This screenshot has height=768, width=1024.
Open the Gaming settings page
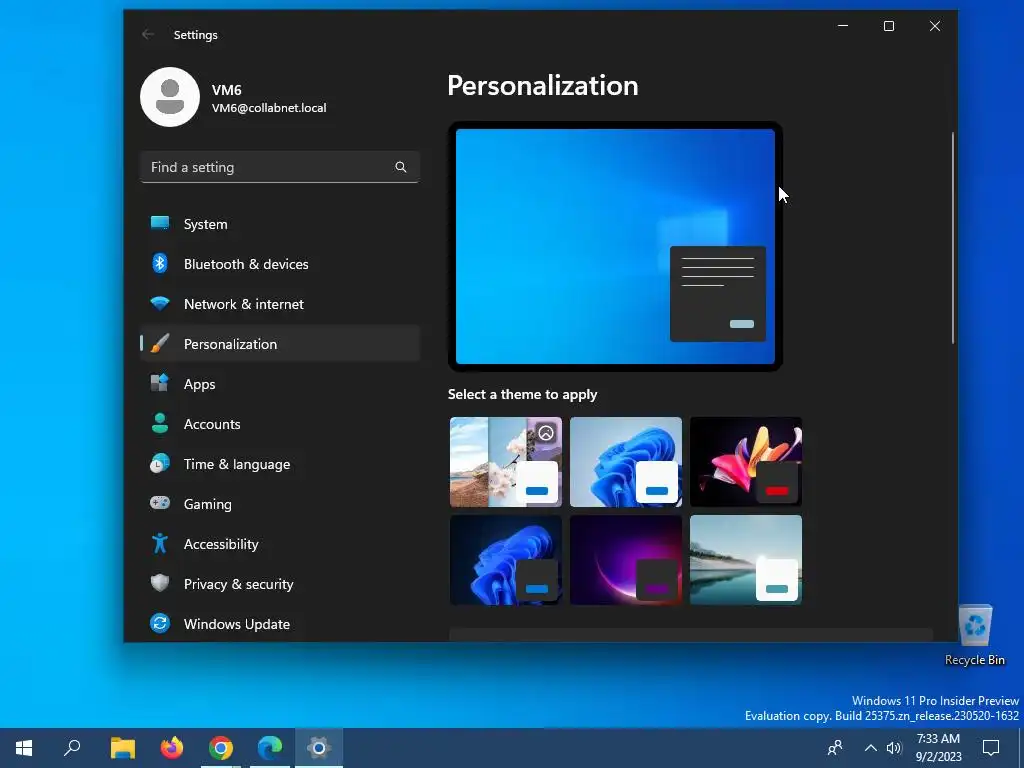280,504
